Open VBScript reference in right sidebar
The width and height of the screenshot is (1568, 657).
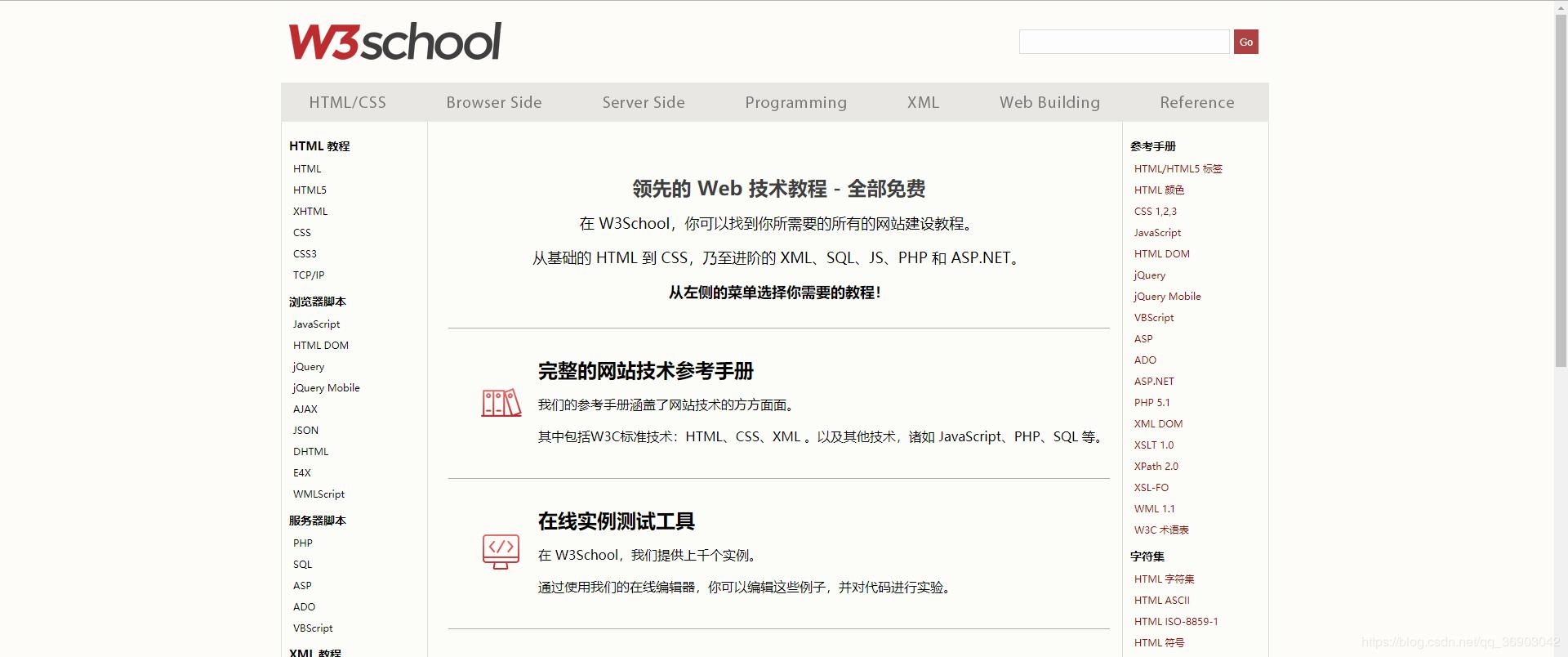point(1154,318)
